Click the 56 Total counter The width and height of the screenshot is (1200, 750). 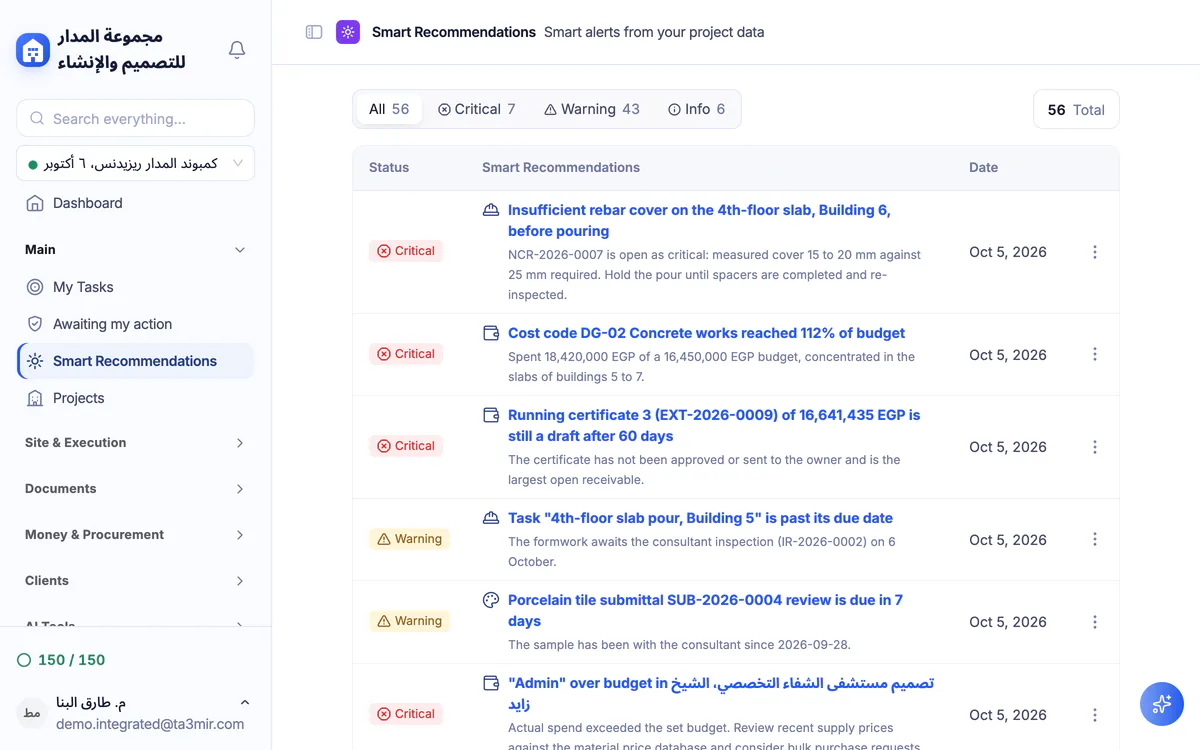click(x=1076, y=110)
